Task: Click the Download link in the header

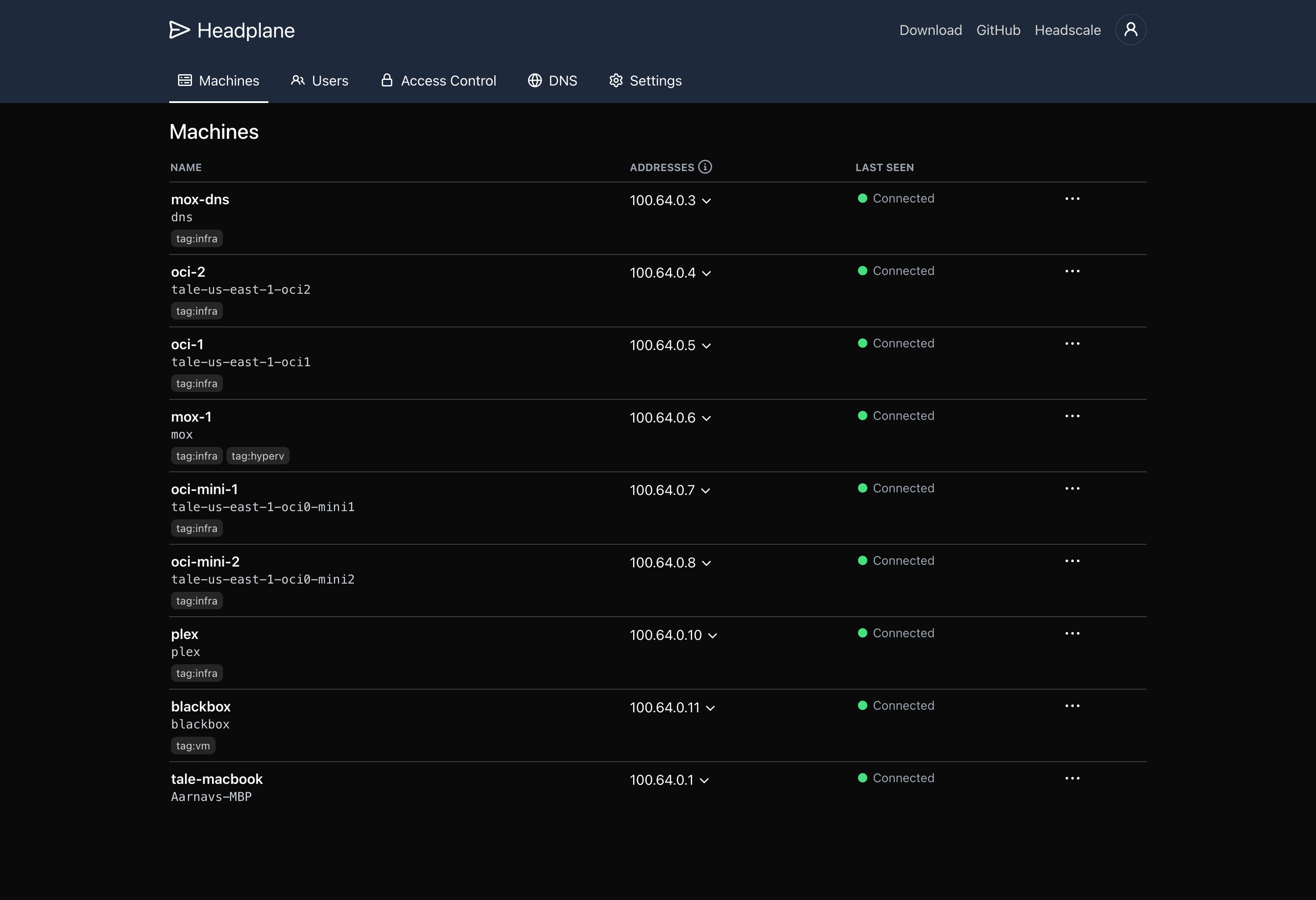Action: (930, 30)
